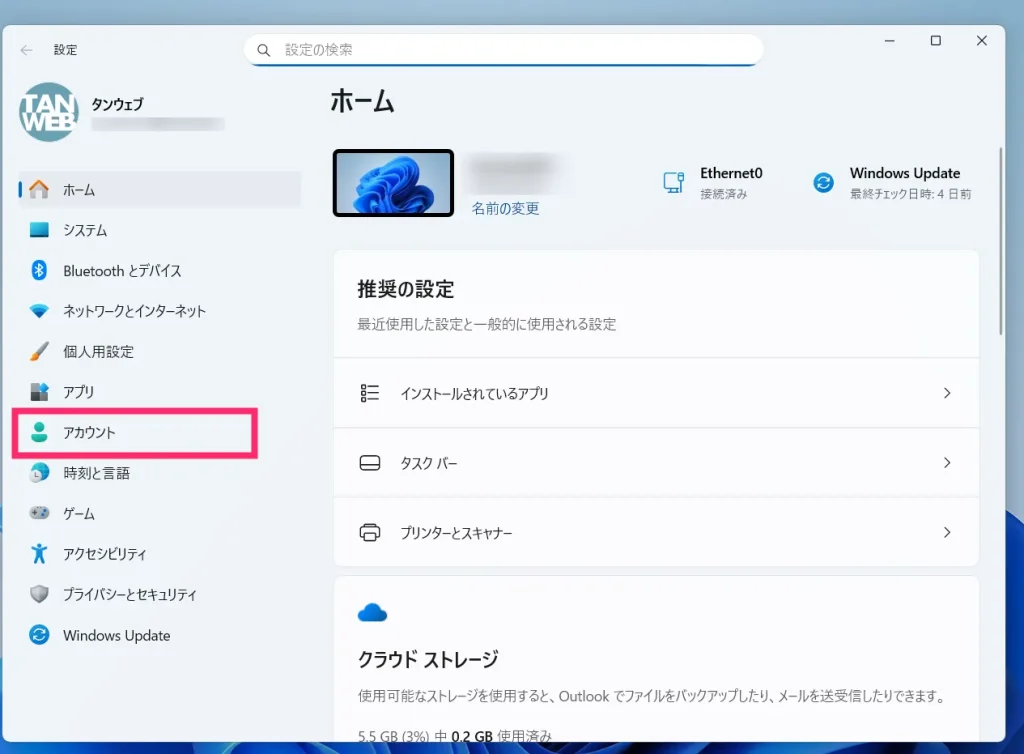Click the printer icon in recommended settings

pyautogui.click(x=370, y=533)
